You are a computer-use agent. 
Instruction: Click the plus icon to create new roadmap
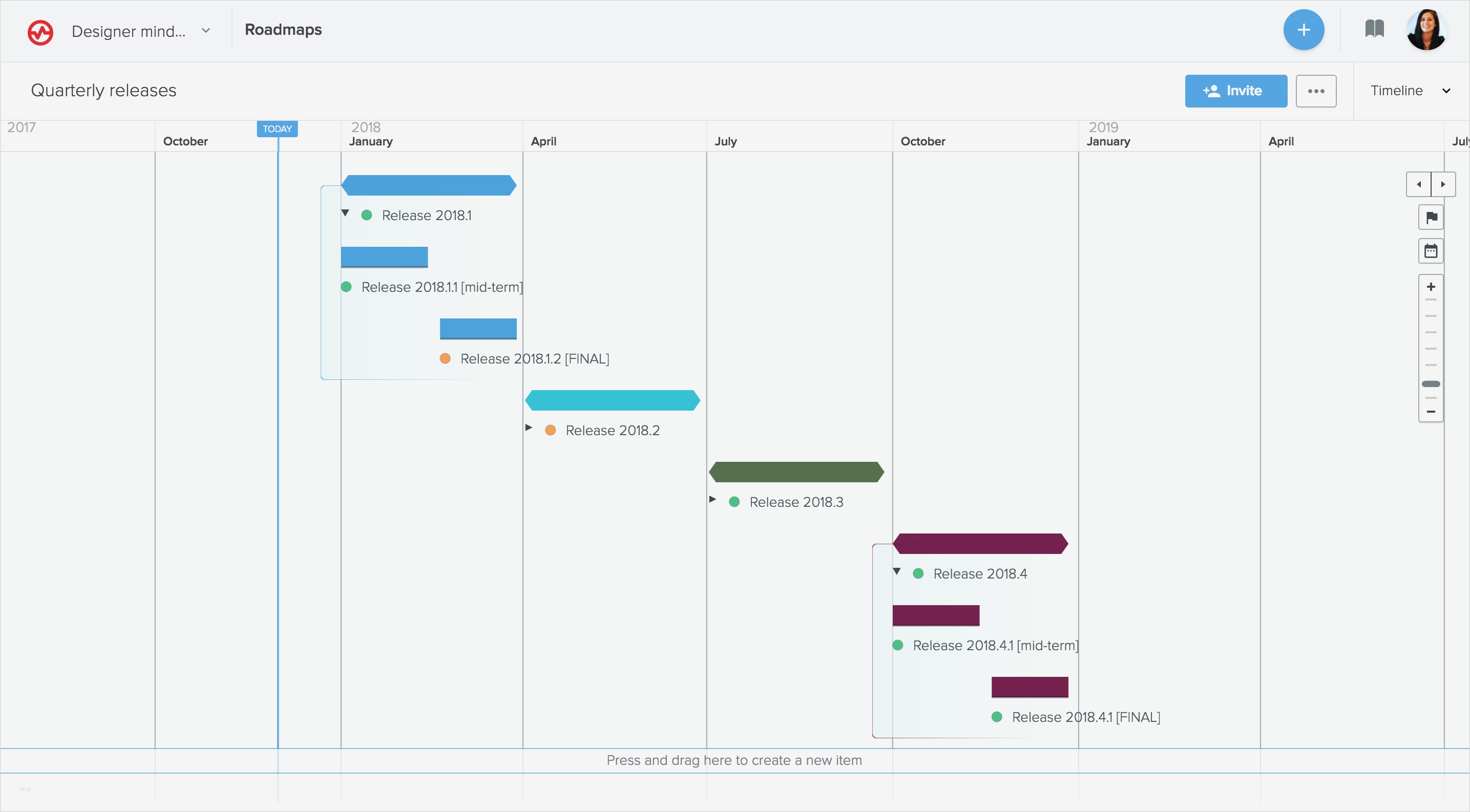(1304, 30)
